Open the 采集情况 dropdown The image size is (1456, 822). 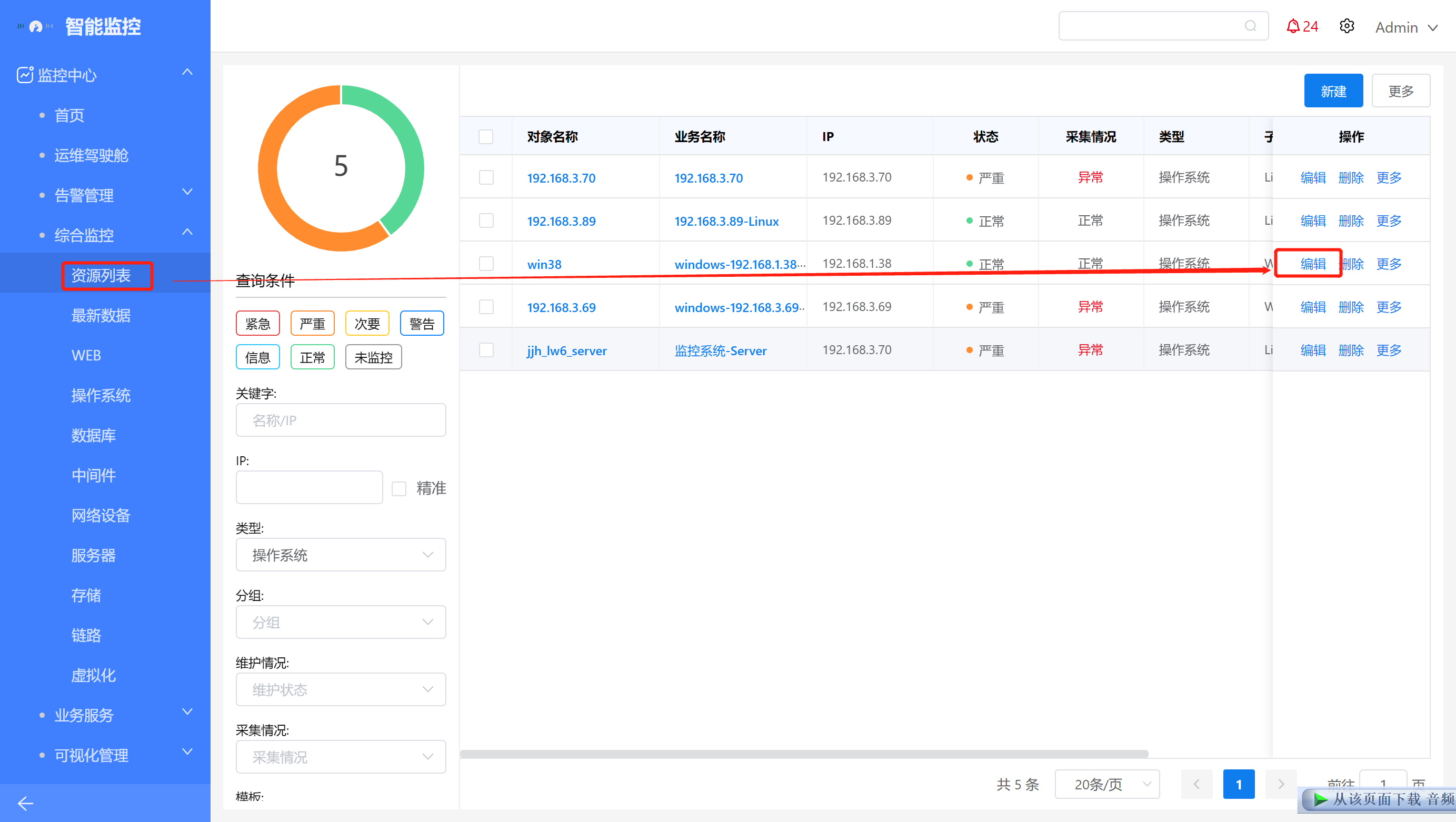point(341,756)
